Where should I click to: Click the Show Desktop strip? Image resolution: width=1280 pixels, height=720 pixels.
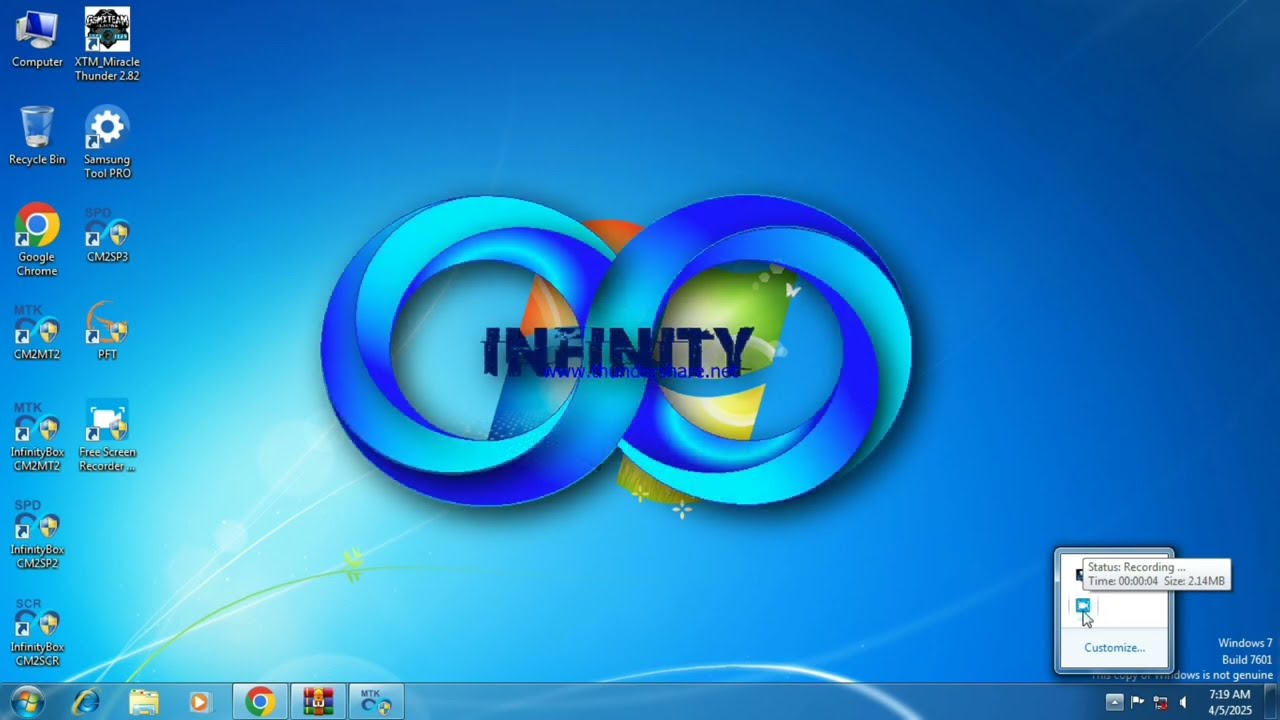pyautogui.click(x=1272, y=702)
